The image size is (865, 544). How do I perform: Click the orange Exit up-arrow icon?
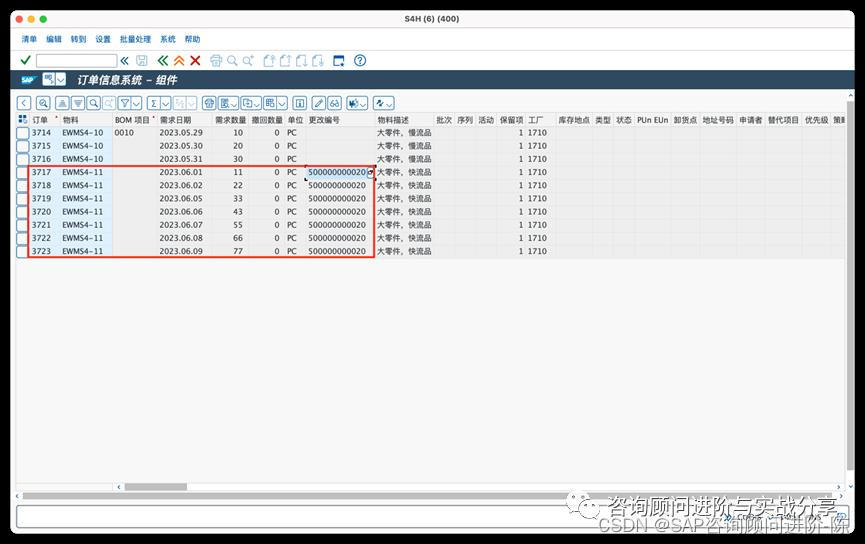click(179, 61)
